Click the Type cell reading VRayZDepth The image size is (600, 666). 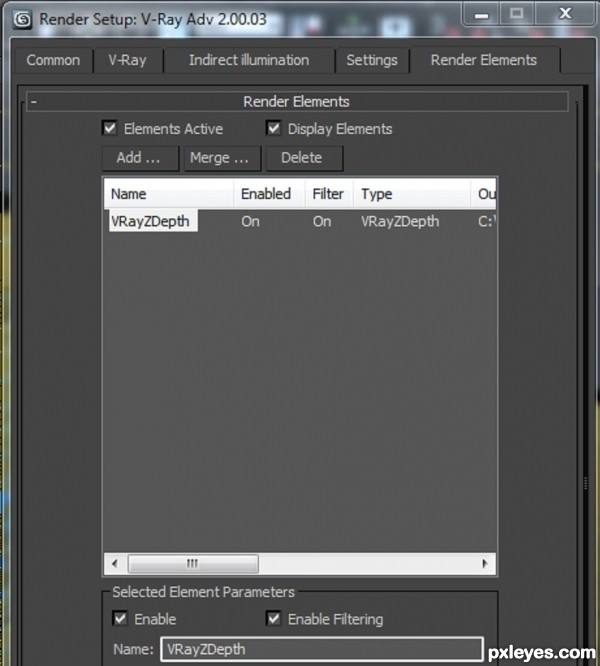(400, 222)
